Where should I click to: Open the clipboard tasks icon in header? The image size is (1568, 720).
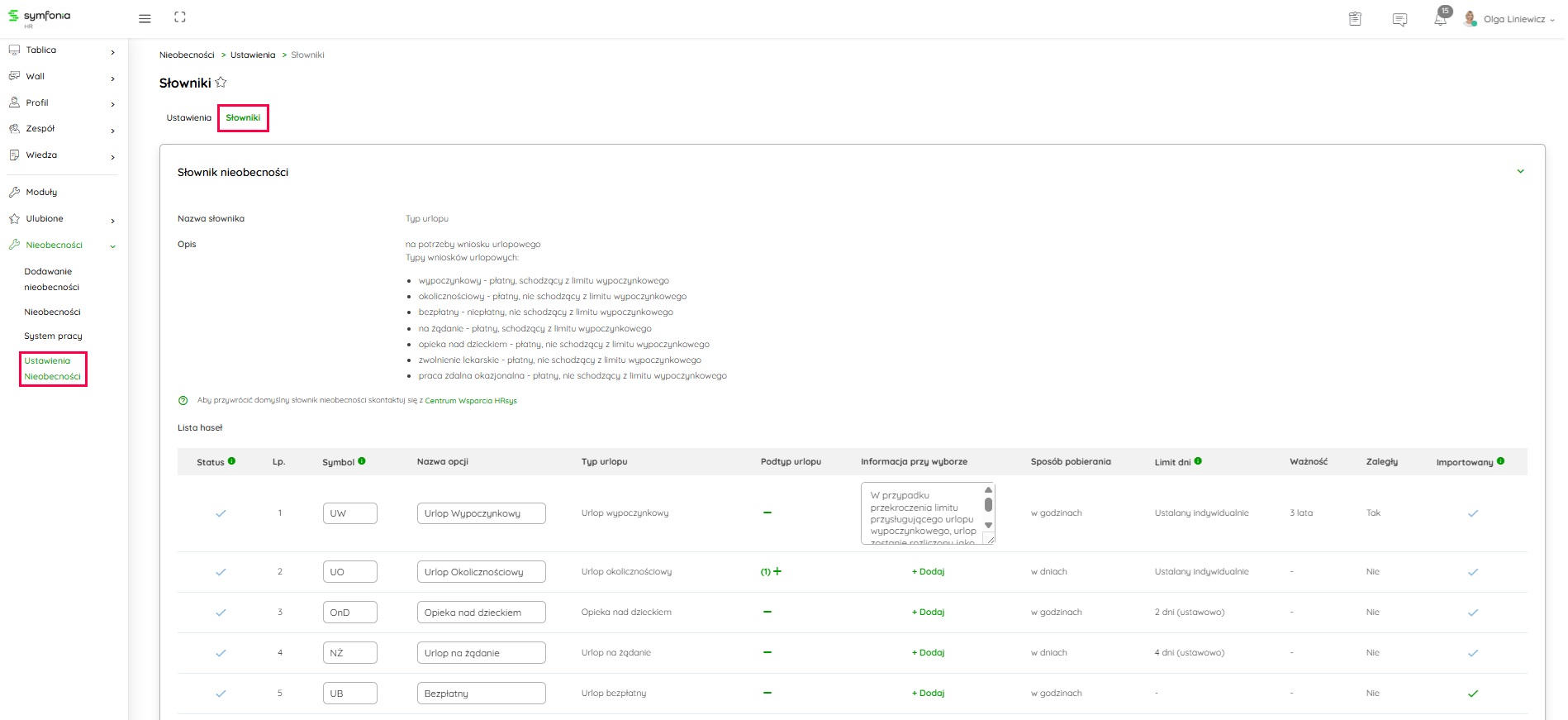coord(1355,19)
